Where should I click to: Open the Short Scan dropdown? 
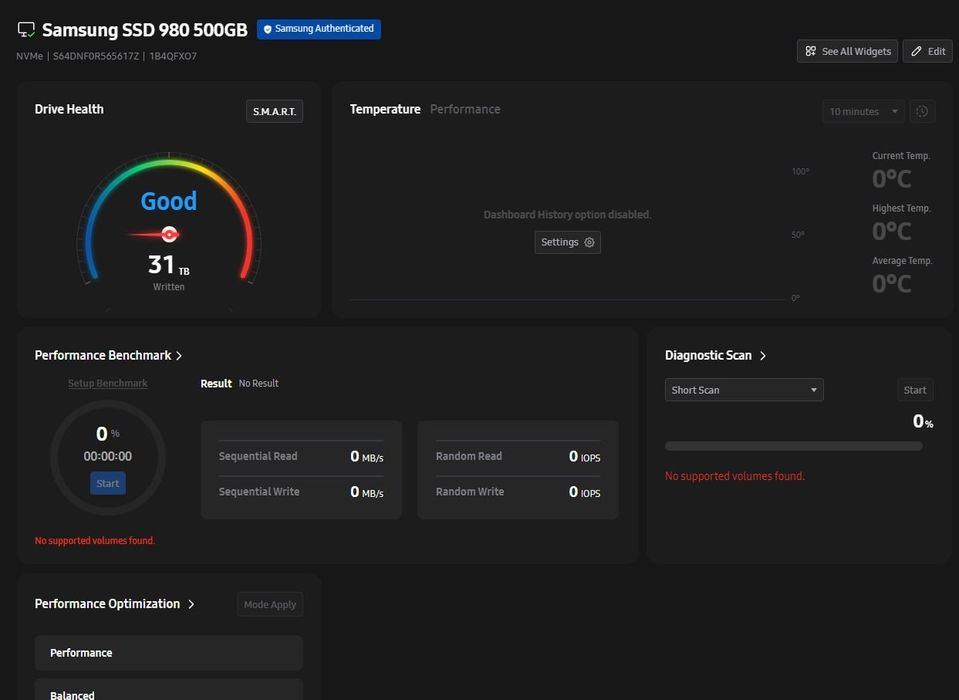click(x=744, y=390)
